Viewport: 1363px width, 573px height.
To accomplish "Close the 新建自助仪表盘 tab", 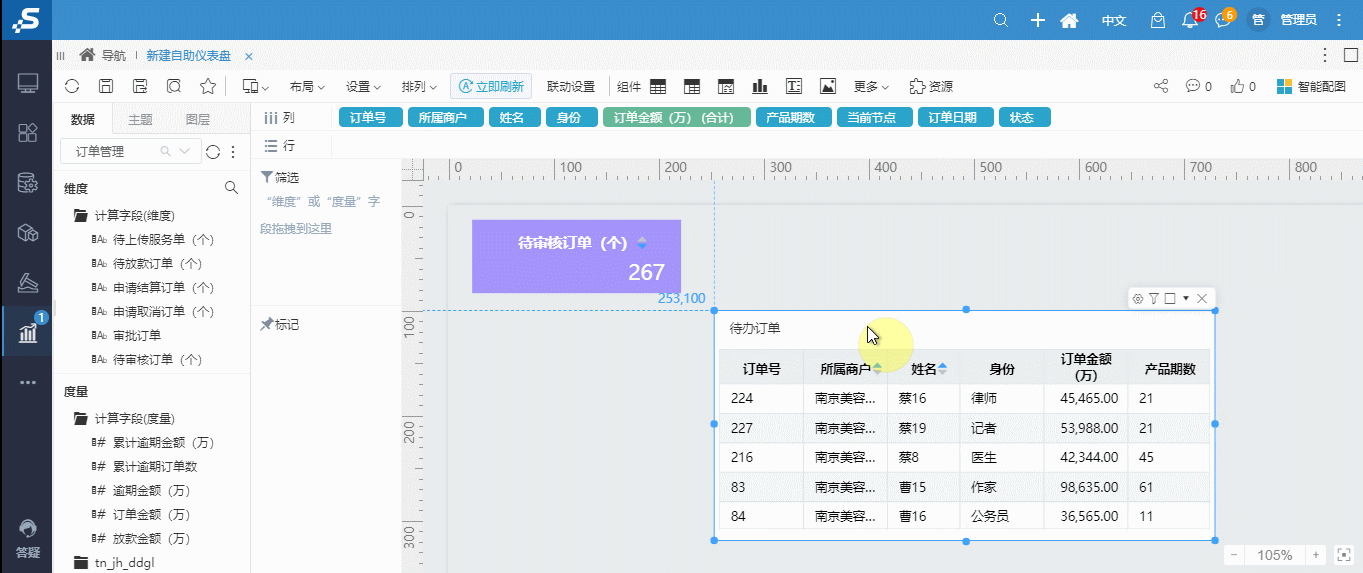I will (249, 56).
